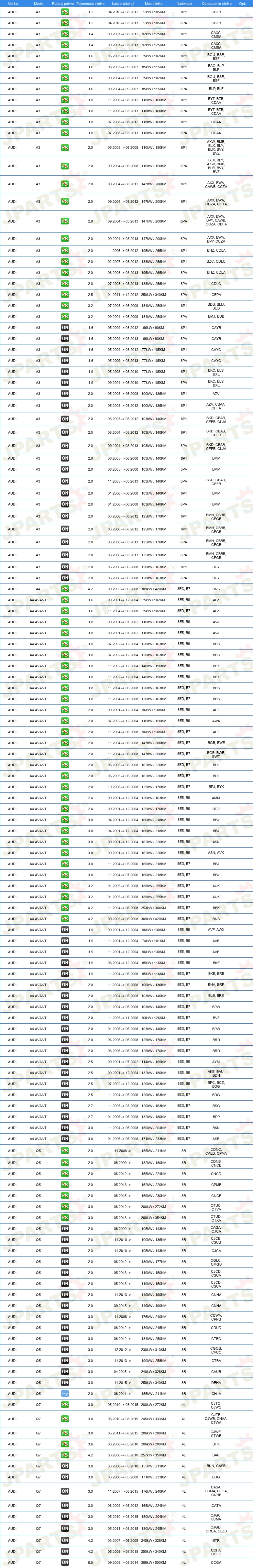Click the Oznaczenie silnika column header
The width and height of the screenshot is (253, 1568).
click(216, 3)
